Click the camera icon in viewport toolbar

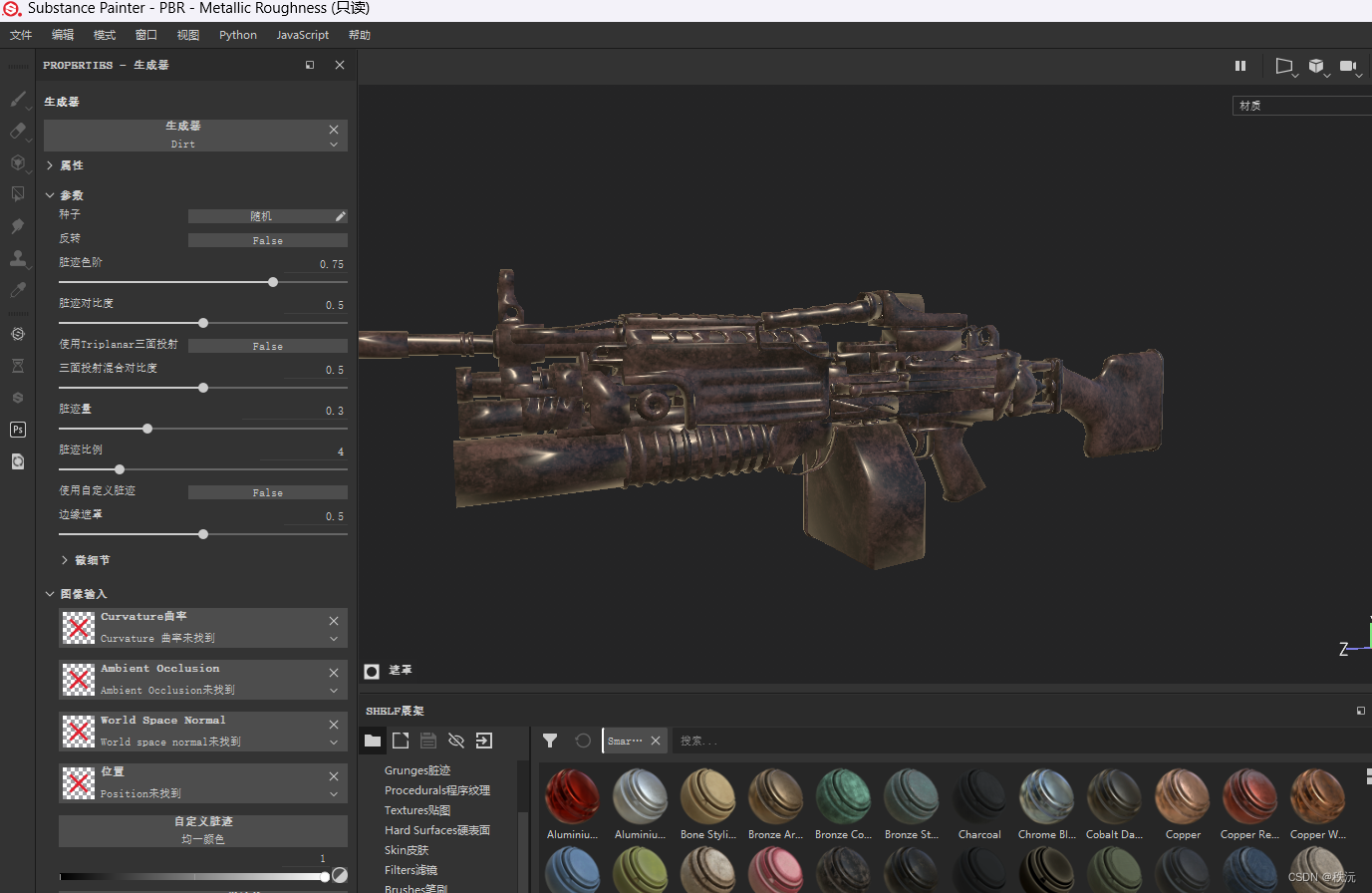click(x=1348, y=66)
